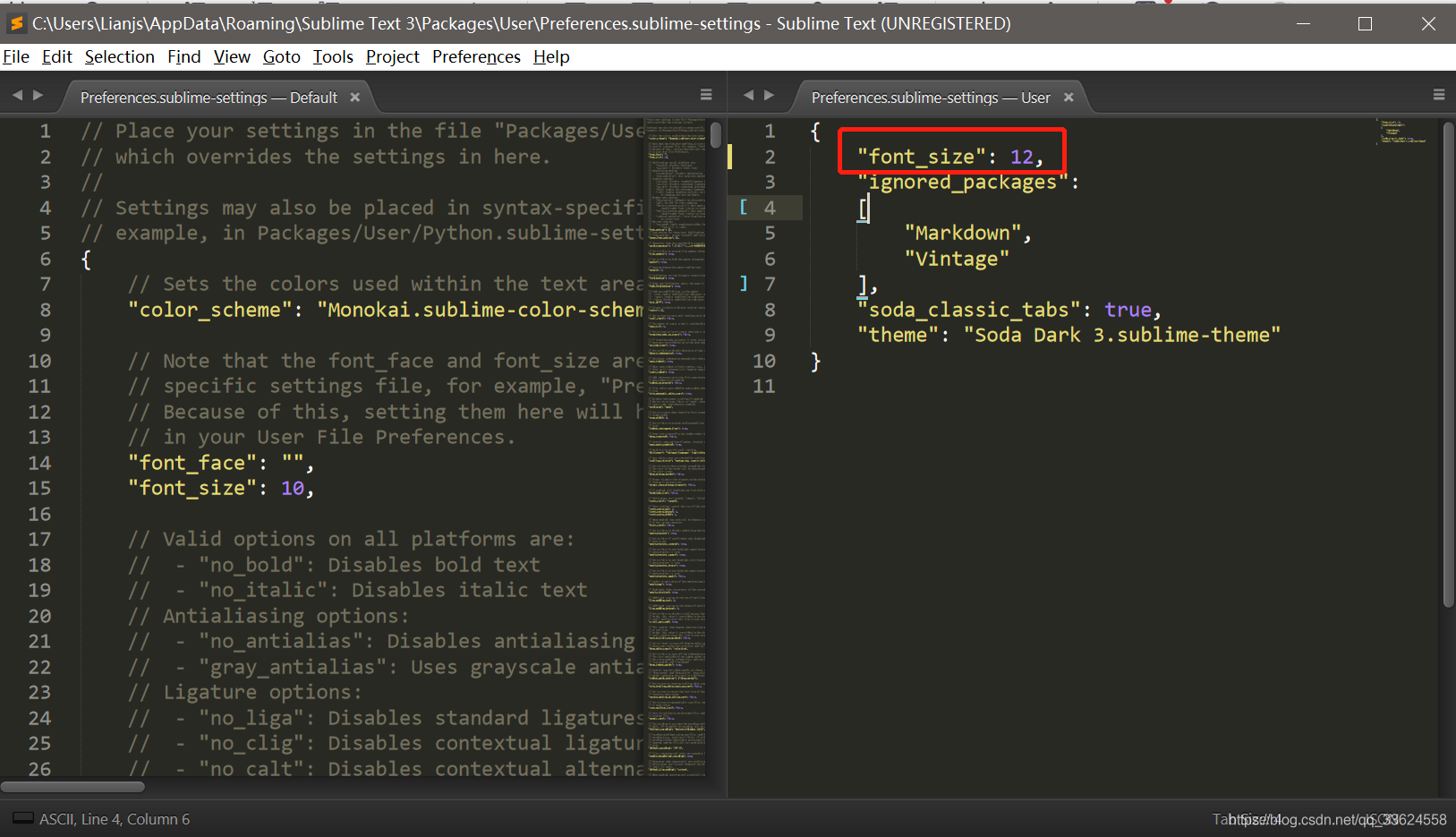Click the value 12 after "font_size" in User settings
The image size is (1456, 837).
(x=1021, y=157)
